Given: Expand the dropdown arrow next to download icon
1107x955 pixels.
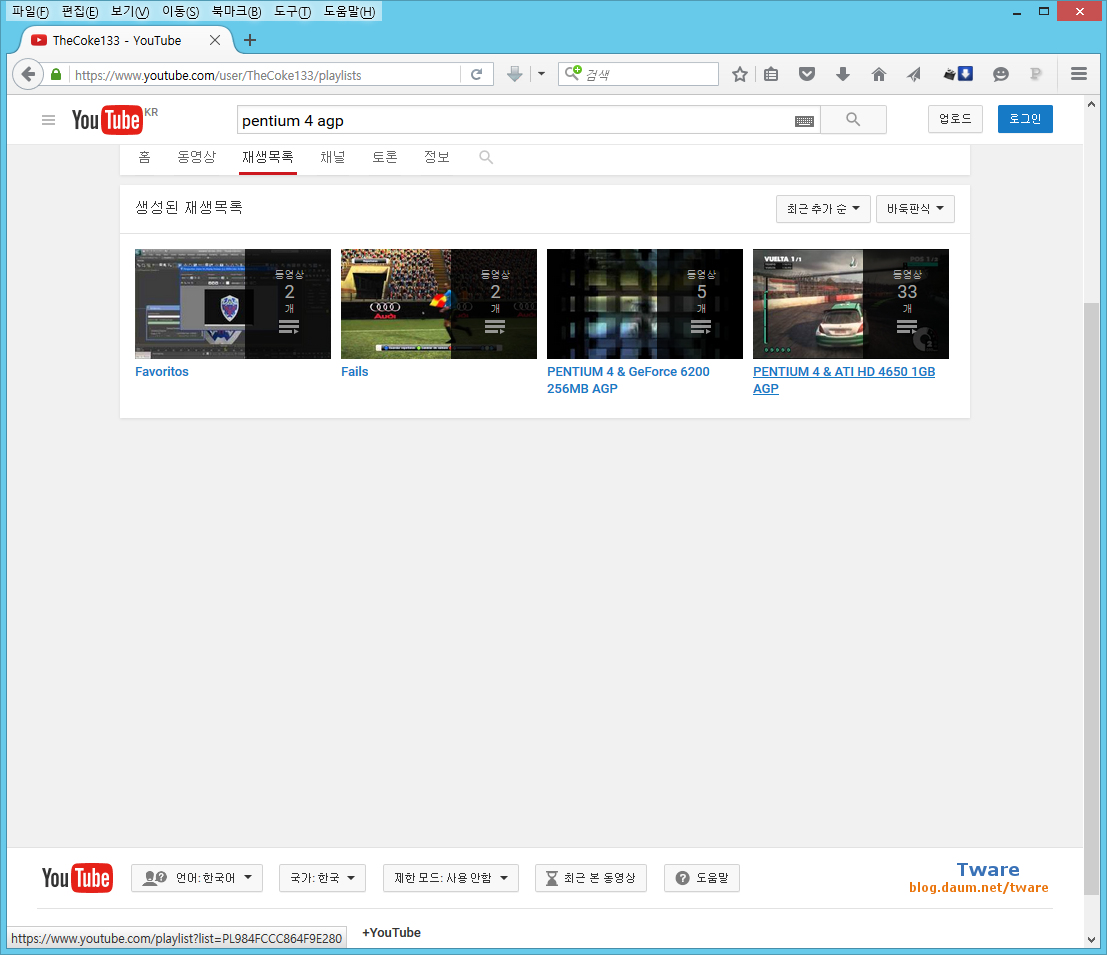Looking at the screenshot, I should pos(541,74).
